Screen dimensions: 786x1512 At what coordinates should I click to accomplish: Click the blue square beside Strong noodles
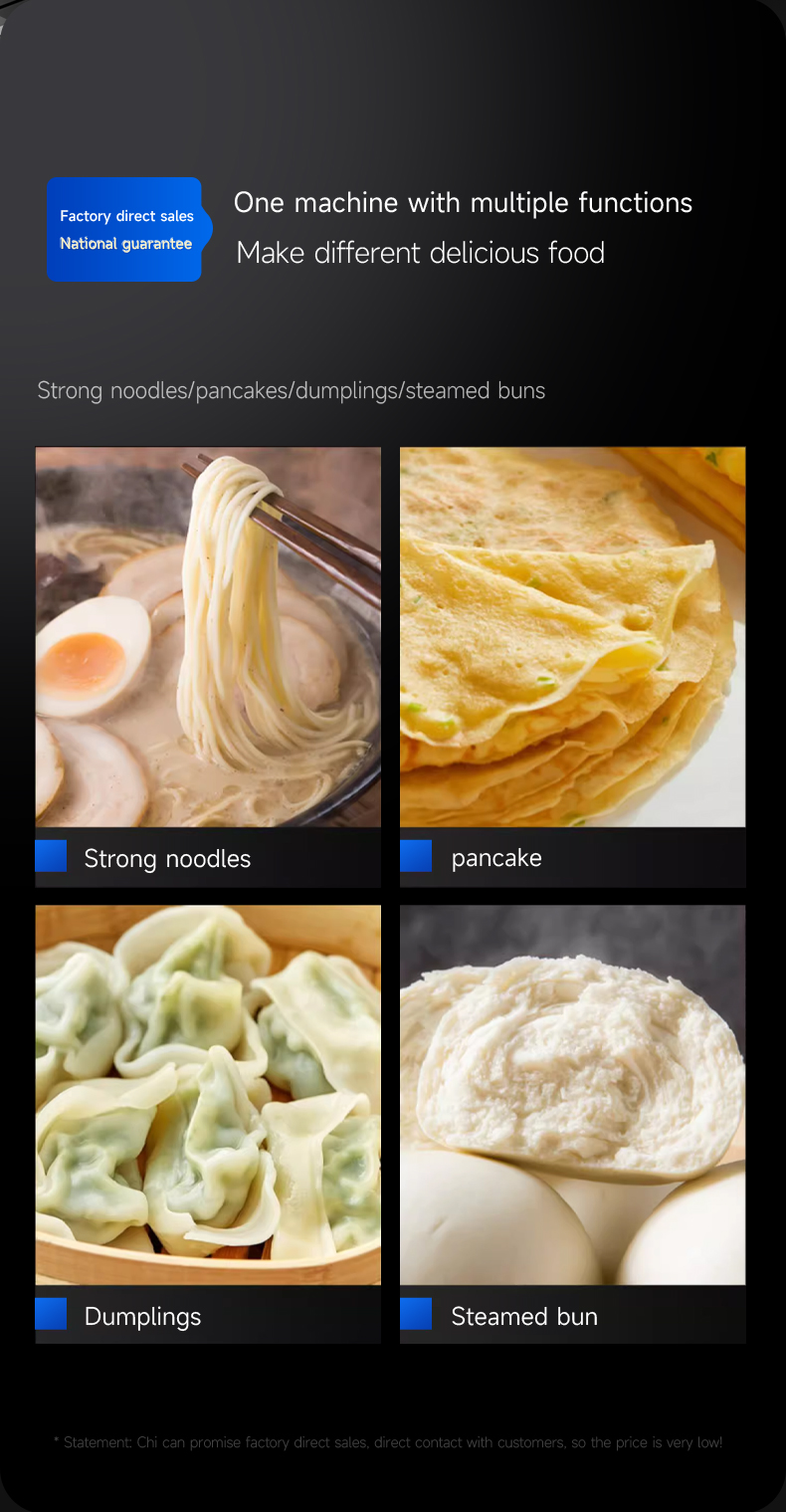(51, 856)
